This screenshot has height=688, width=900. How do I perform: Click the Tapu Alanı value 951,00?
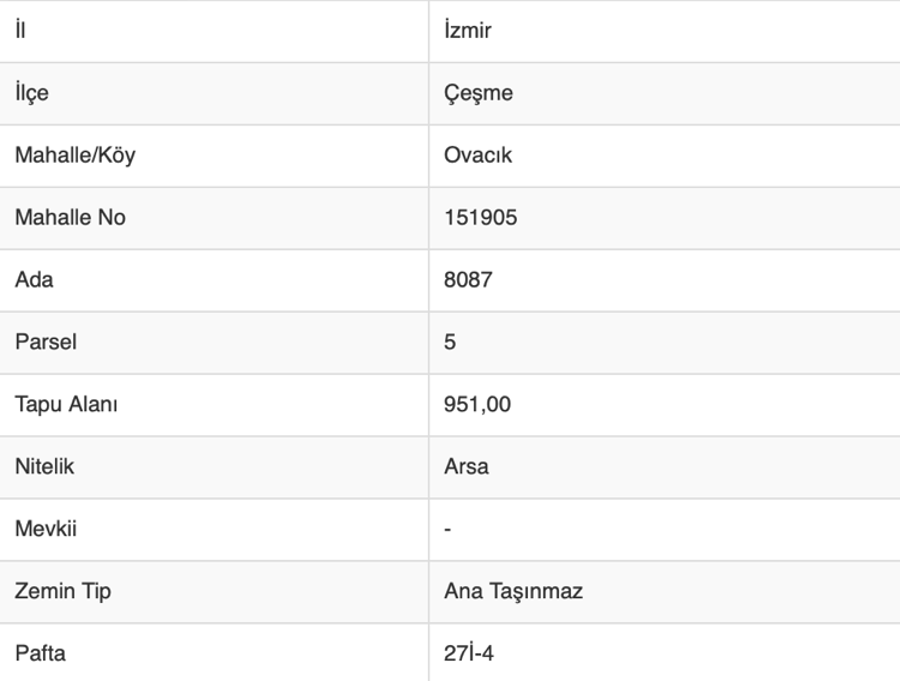coord(477,404)
